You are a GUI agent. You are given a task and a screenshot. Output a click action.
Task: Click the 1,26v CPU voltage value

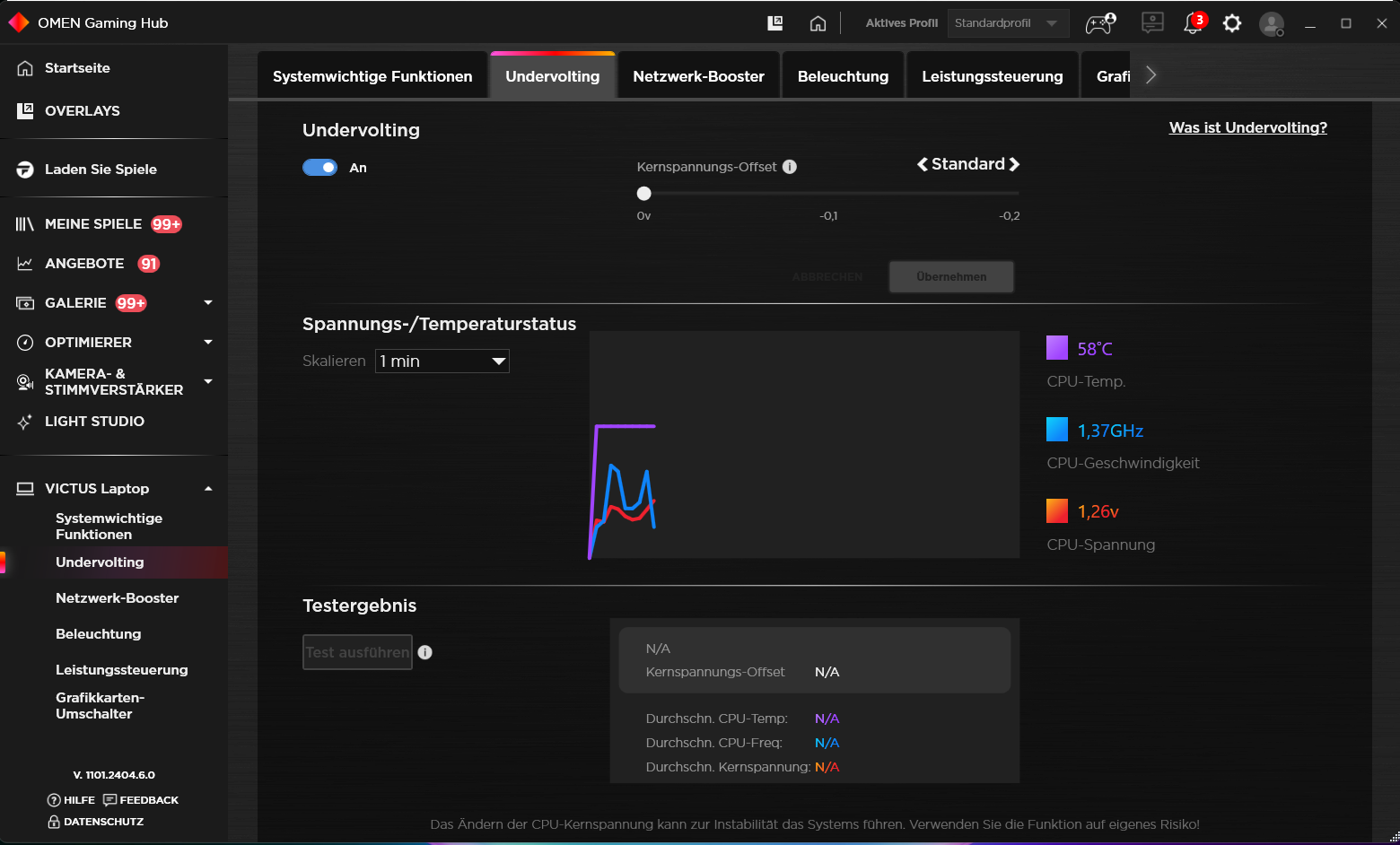pyautogui.click(x=1098, y=511)
